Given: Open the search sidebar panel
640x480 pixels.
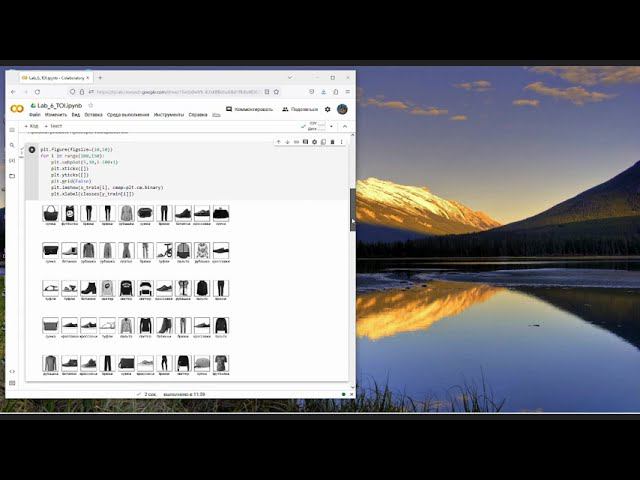Looking at the screenshot, I should pyautogui.click(x=12, y=145).
